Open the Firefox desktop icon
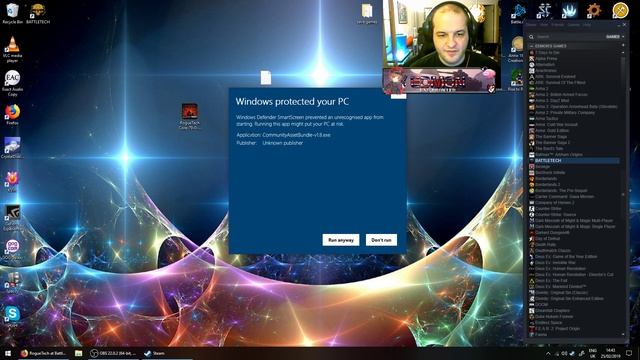 coord(12,114)
